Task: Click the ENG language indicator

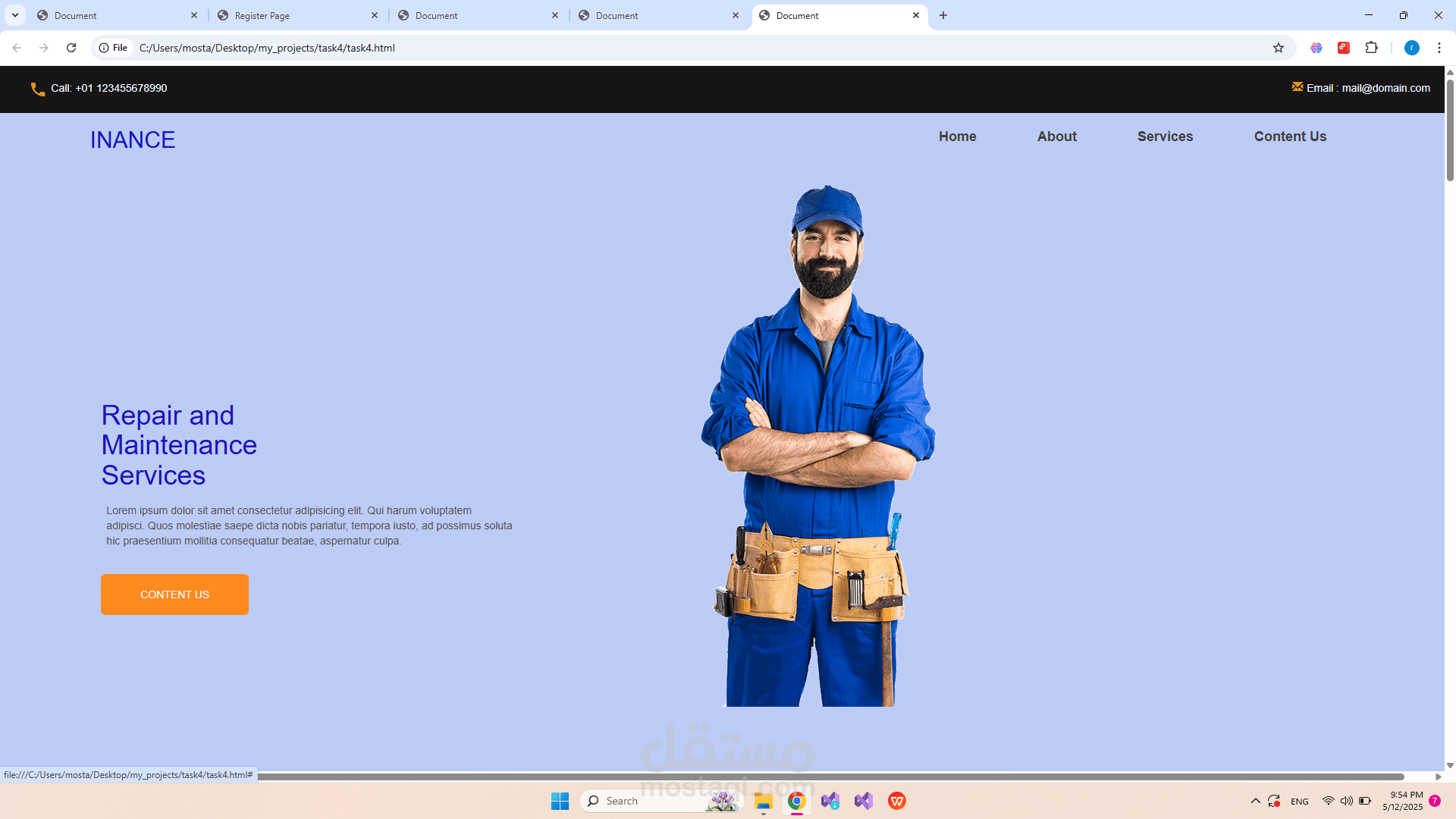Action: click(x=1300, y=801)
